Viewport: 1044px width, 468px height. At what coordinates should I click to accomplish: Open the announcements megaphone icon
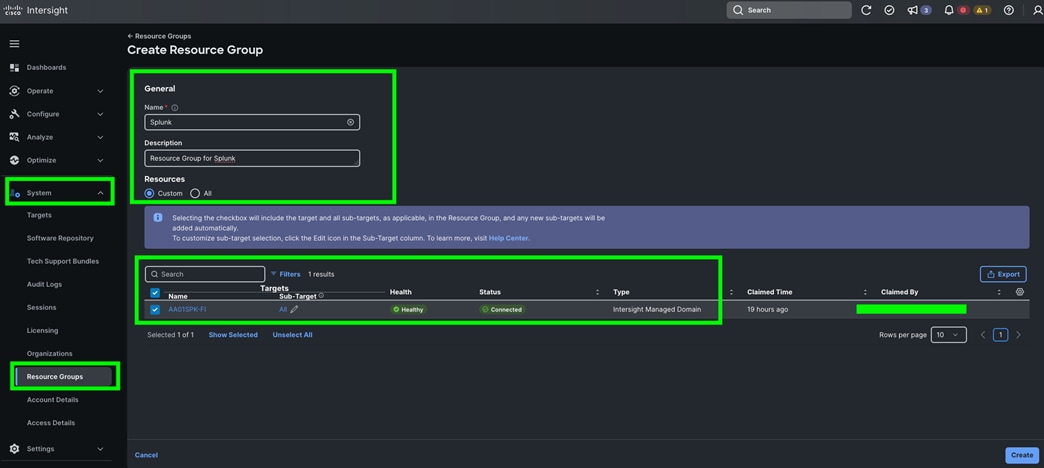912,10
